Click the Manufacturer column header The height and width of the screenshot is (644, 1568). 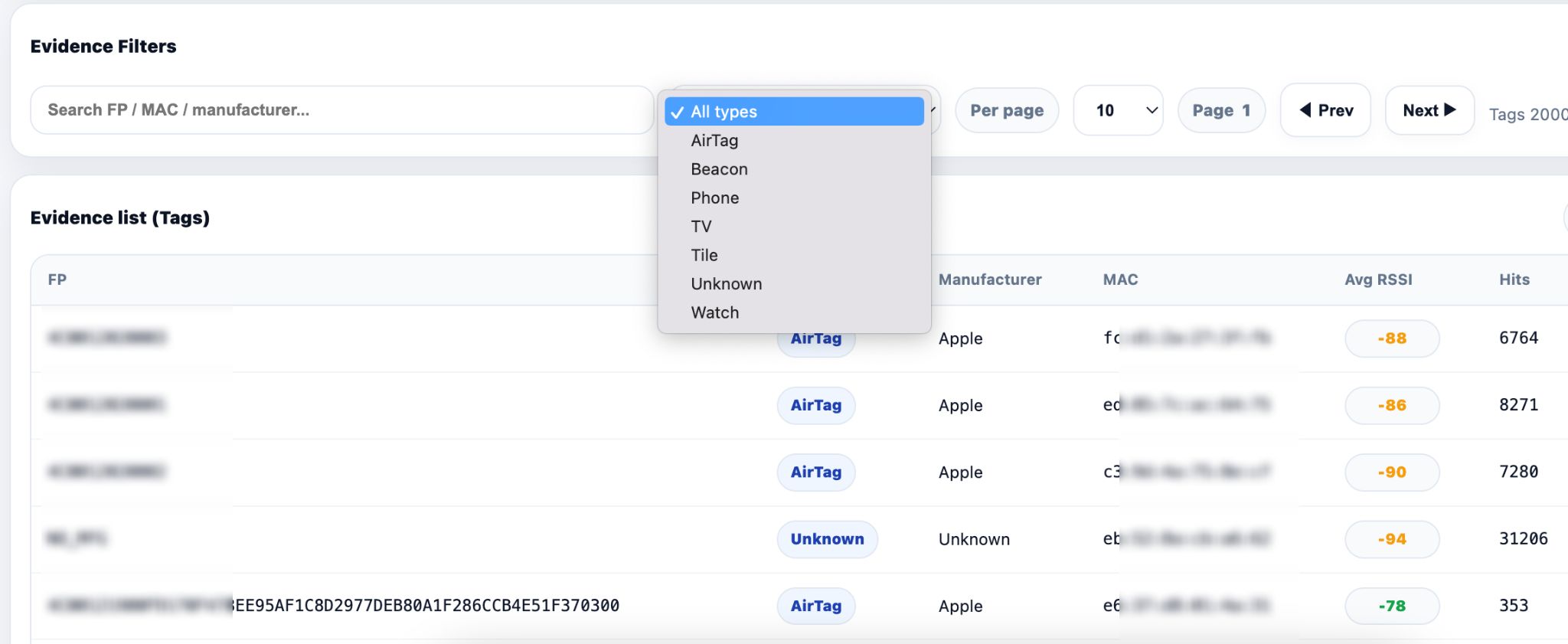989,280
